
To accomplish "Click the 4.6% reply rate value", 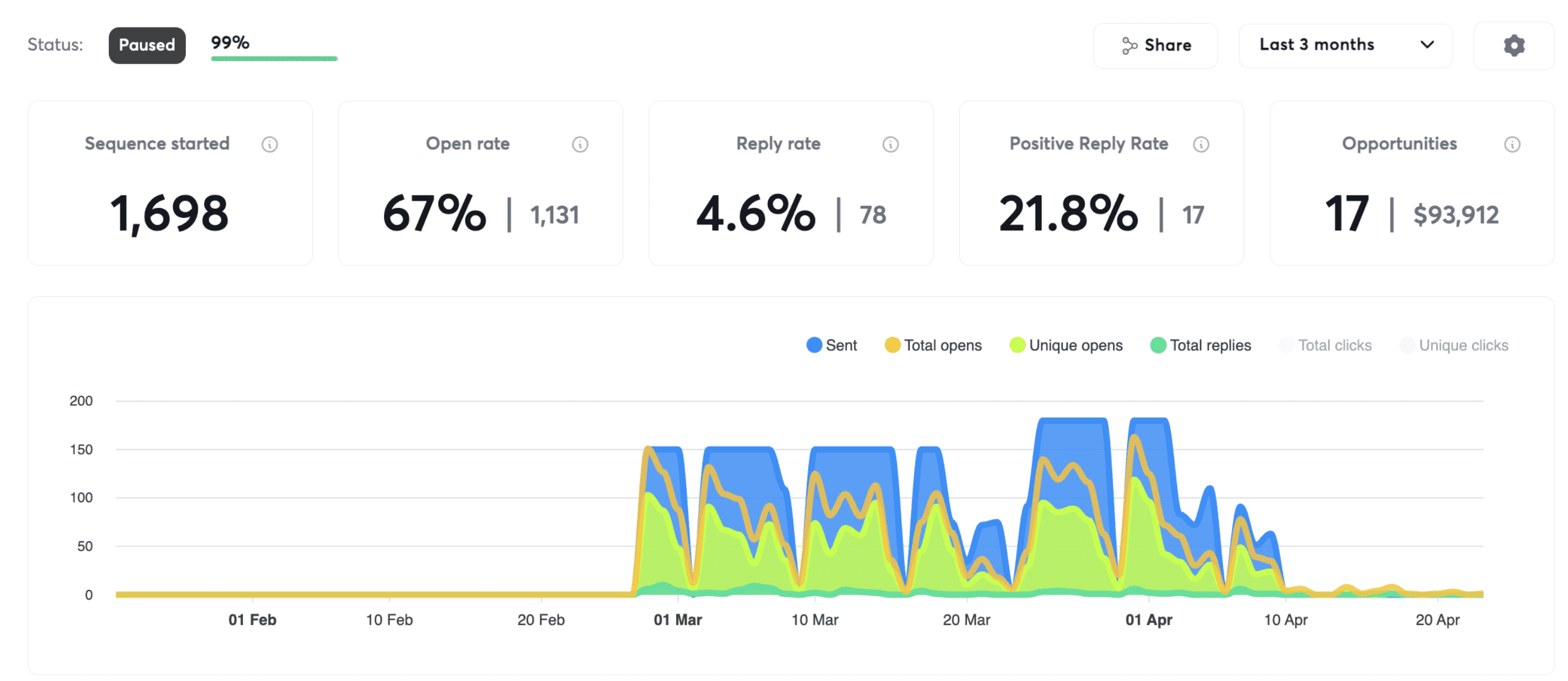I will tap(756, 214).
